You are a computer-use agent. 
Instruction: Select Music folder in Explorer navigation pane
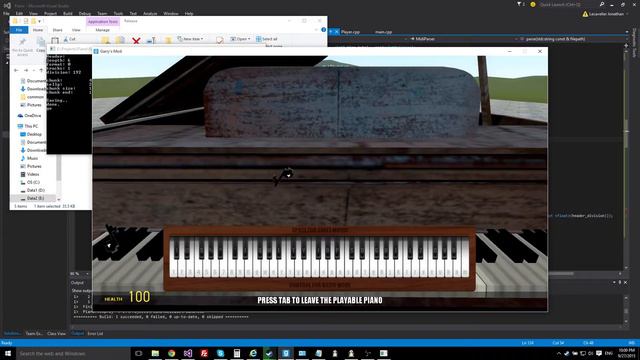click(29, 158)
